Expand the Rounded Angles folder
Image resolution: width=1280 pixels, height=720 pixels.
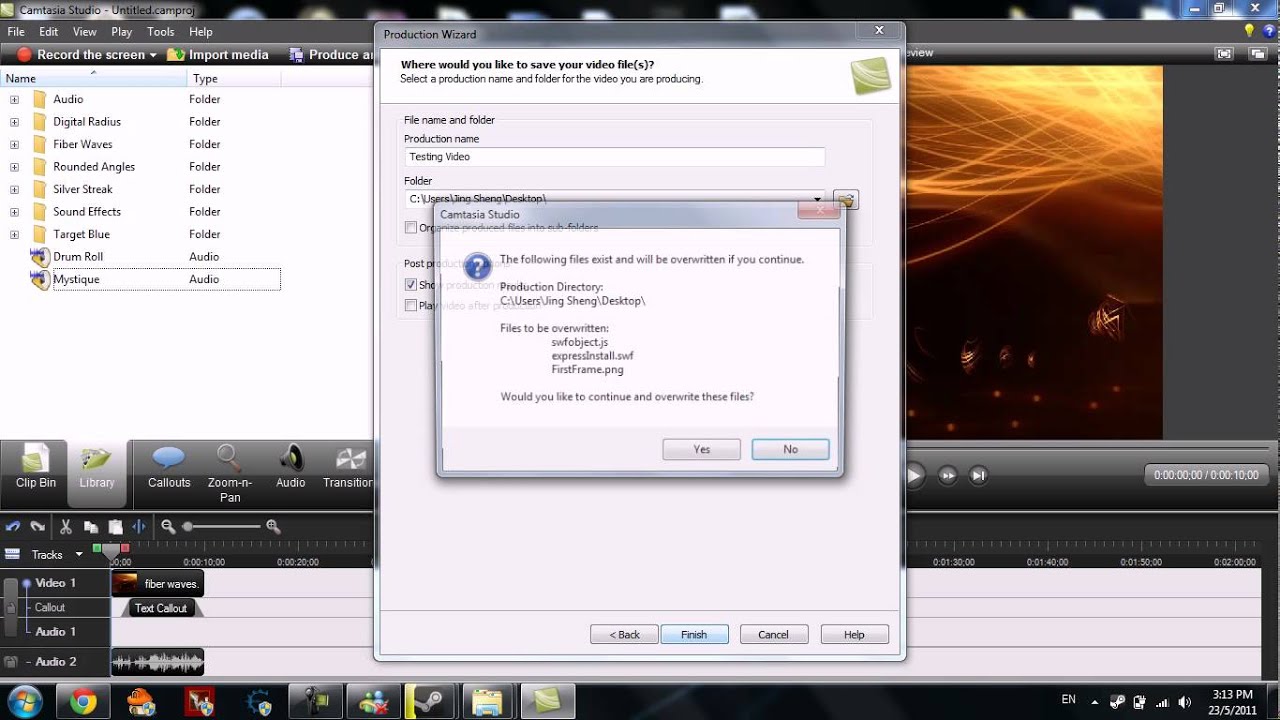[14, 167]
